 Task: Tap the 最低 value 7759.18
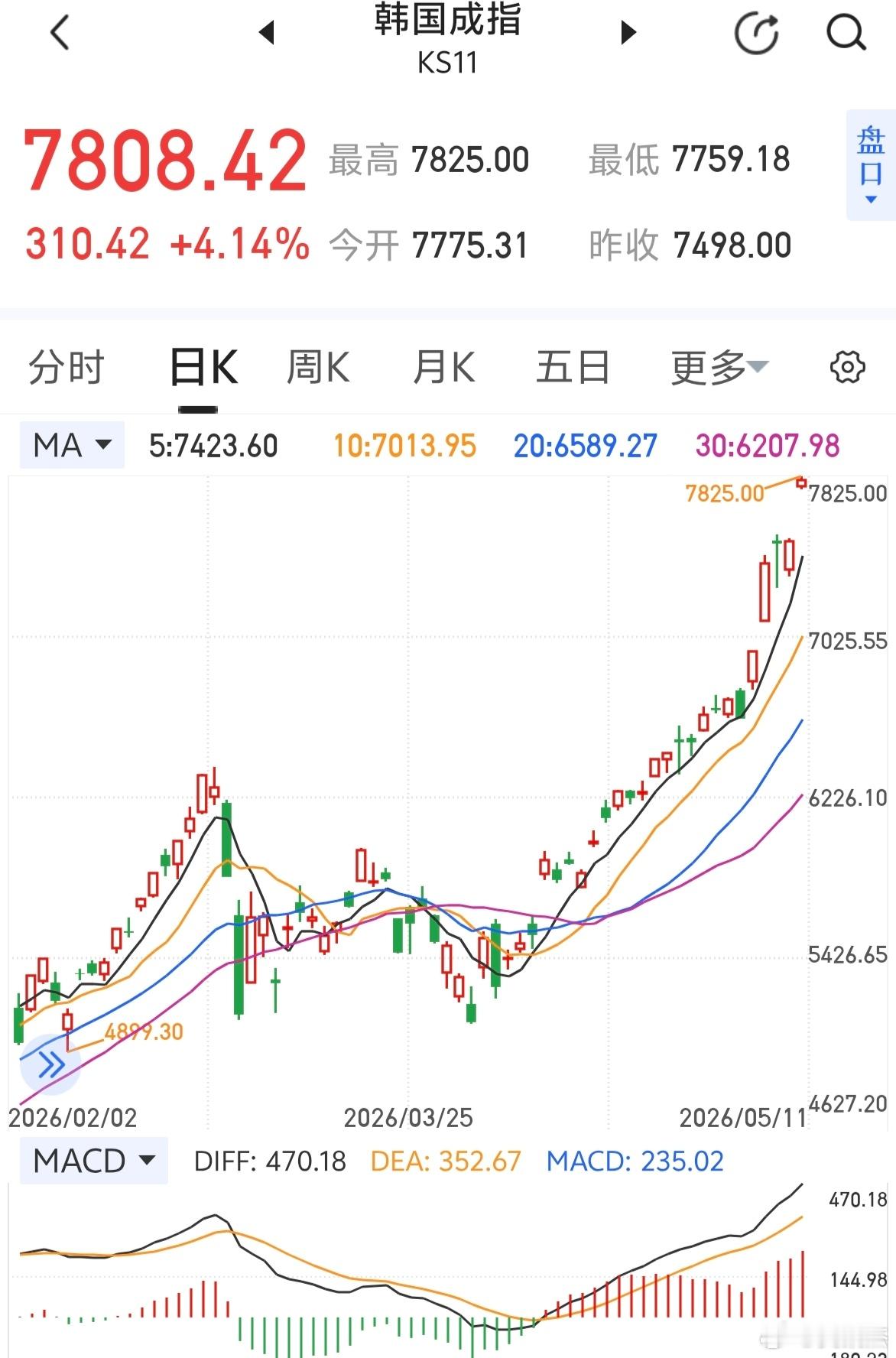click(x=732, y=159)
